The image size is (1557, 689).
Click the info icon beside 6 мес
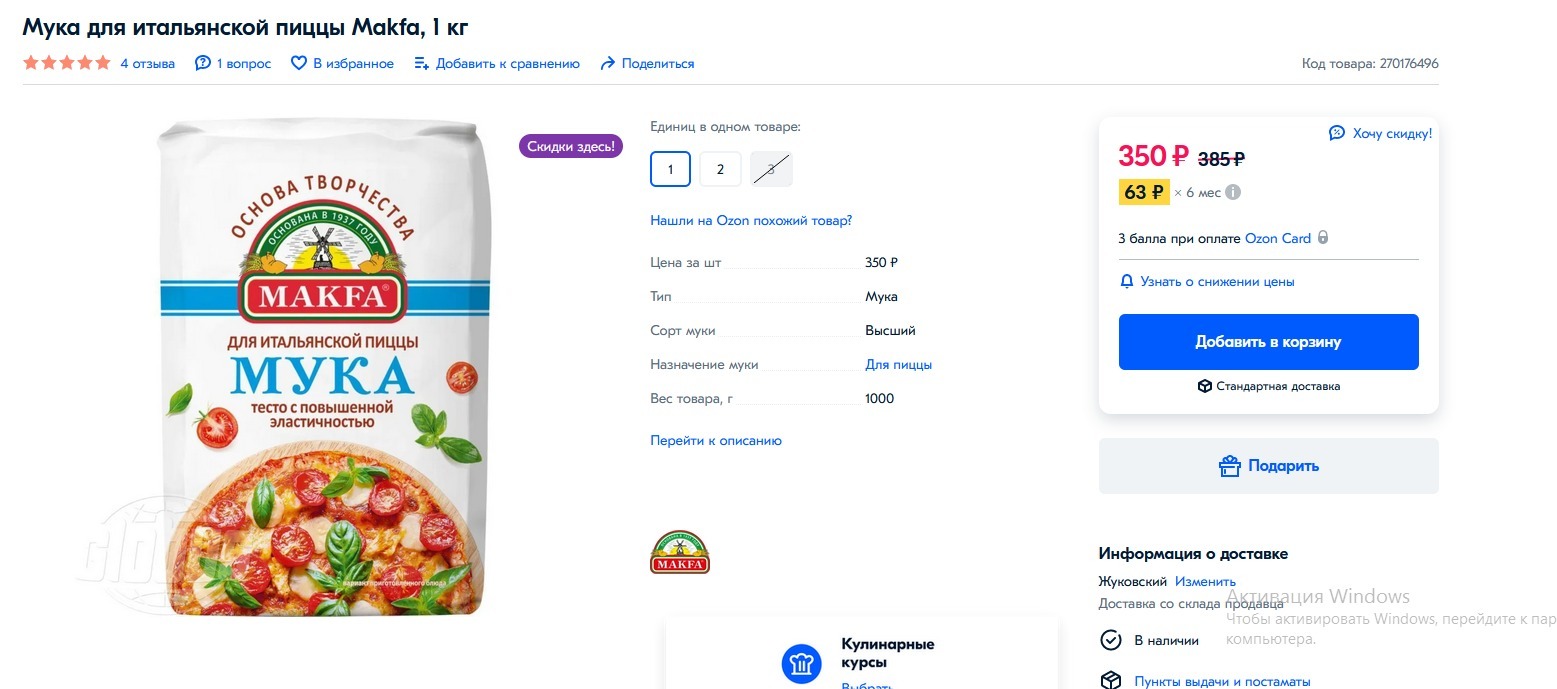(1234, 192)
